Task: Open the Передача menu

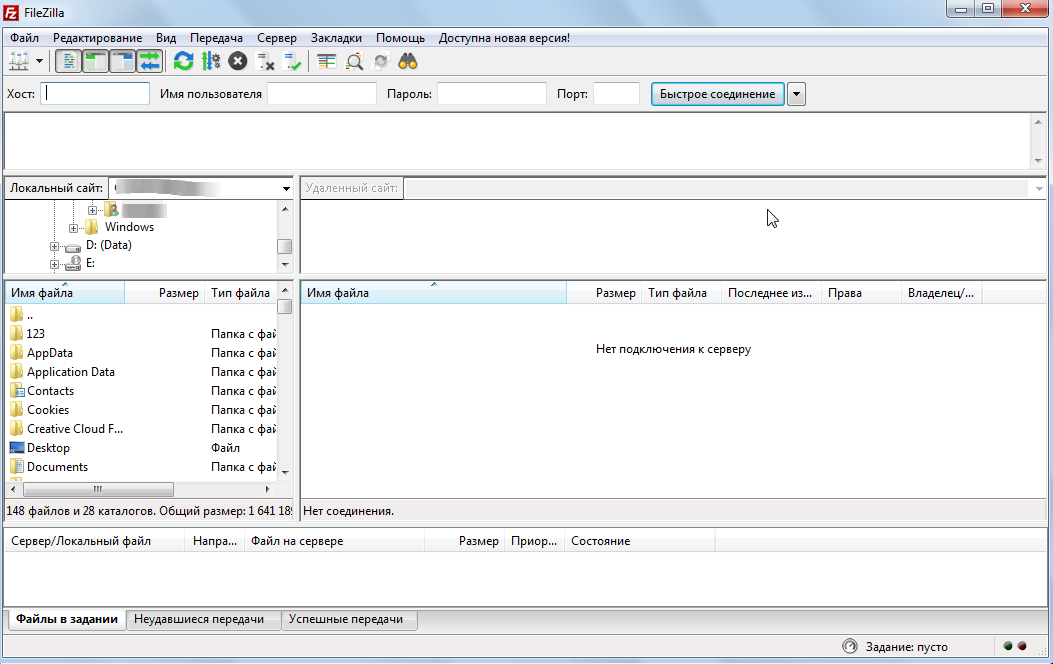Action: coord(215,38)
